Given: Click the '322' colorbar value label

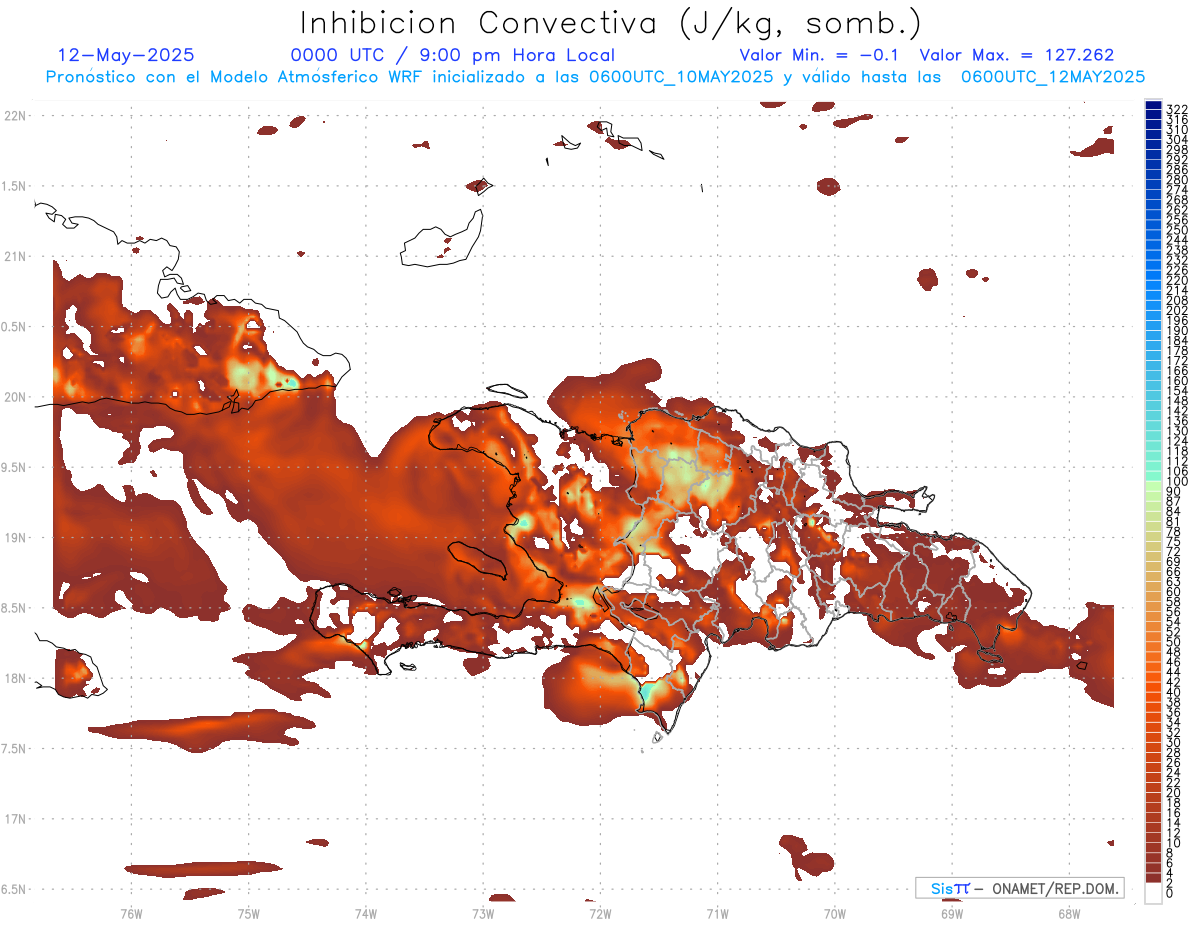Looking at the screenshot, I should [x=1177, y=109].
